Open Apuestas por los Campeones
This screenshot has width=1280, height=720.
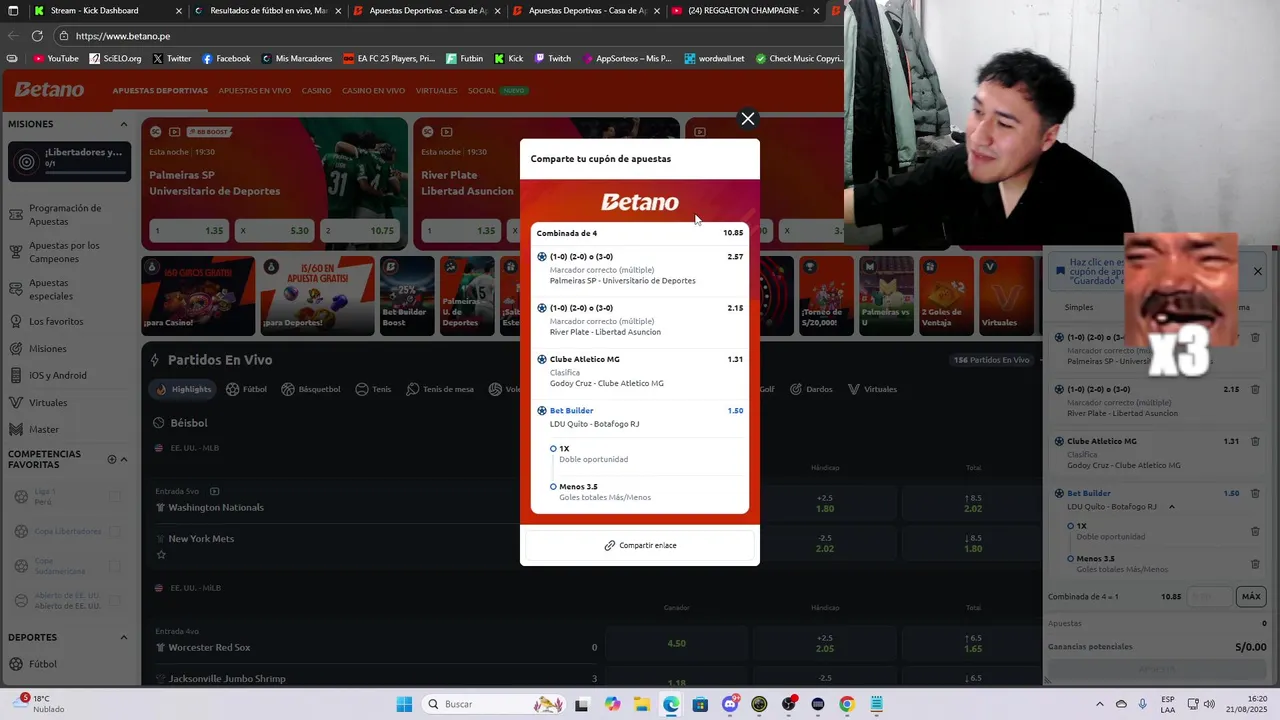pos(67,251)
